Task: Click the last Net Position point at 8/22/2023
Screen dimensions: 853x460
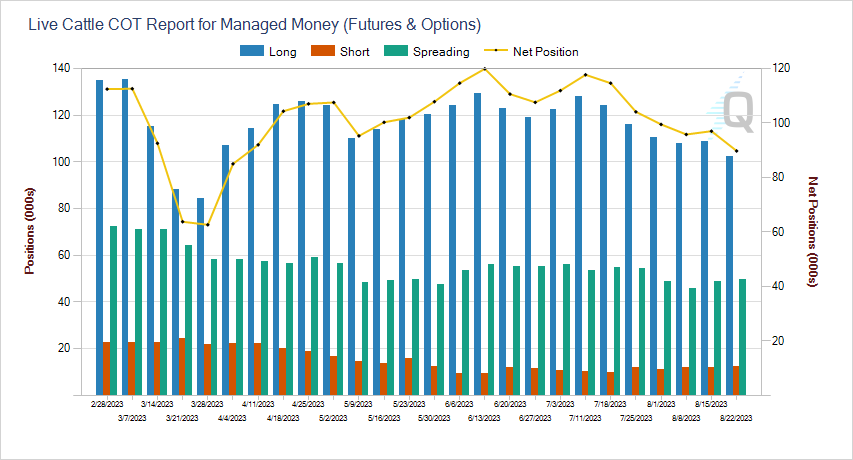Action: click(736, 151)
